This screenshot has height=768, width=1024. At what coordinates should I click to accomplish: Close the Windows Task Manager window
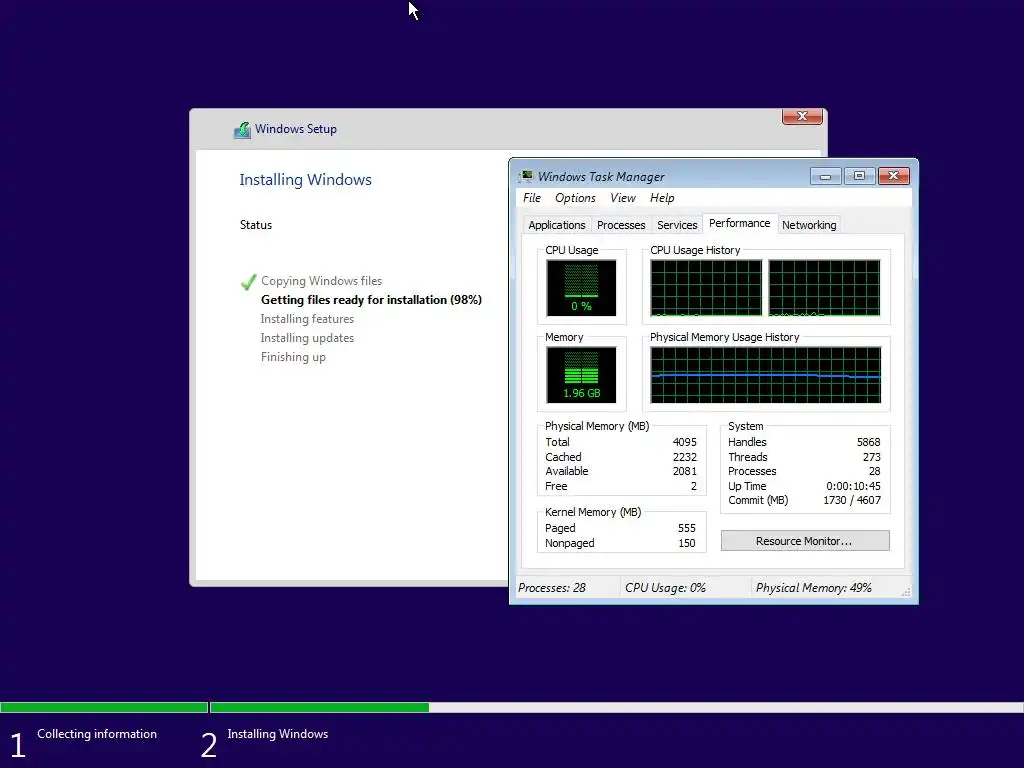(893, 176)
